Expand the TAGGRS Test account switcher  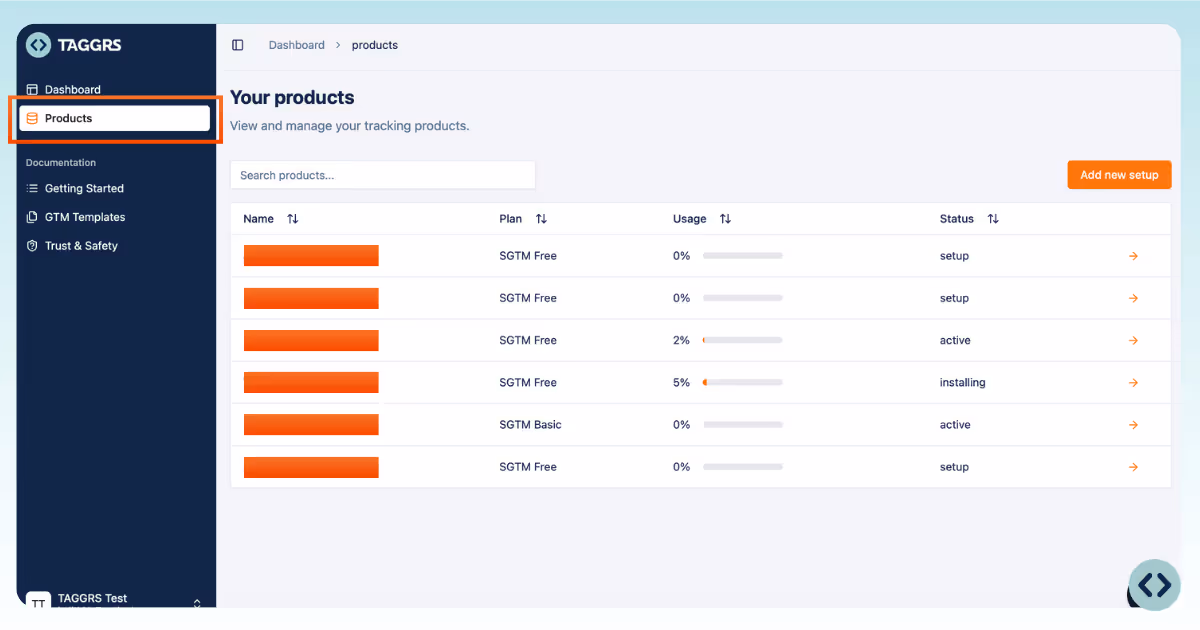pyautogui.click(x=197, y=603)
